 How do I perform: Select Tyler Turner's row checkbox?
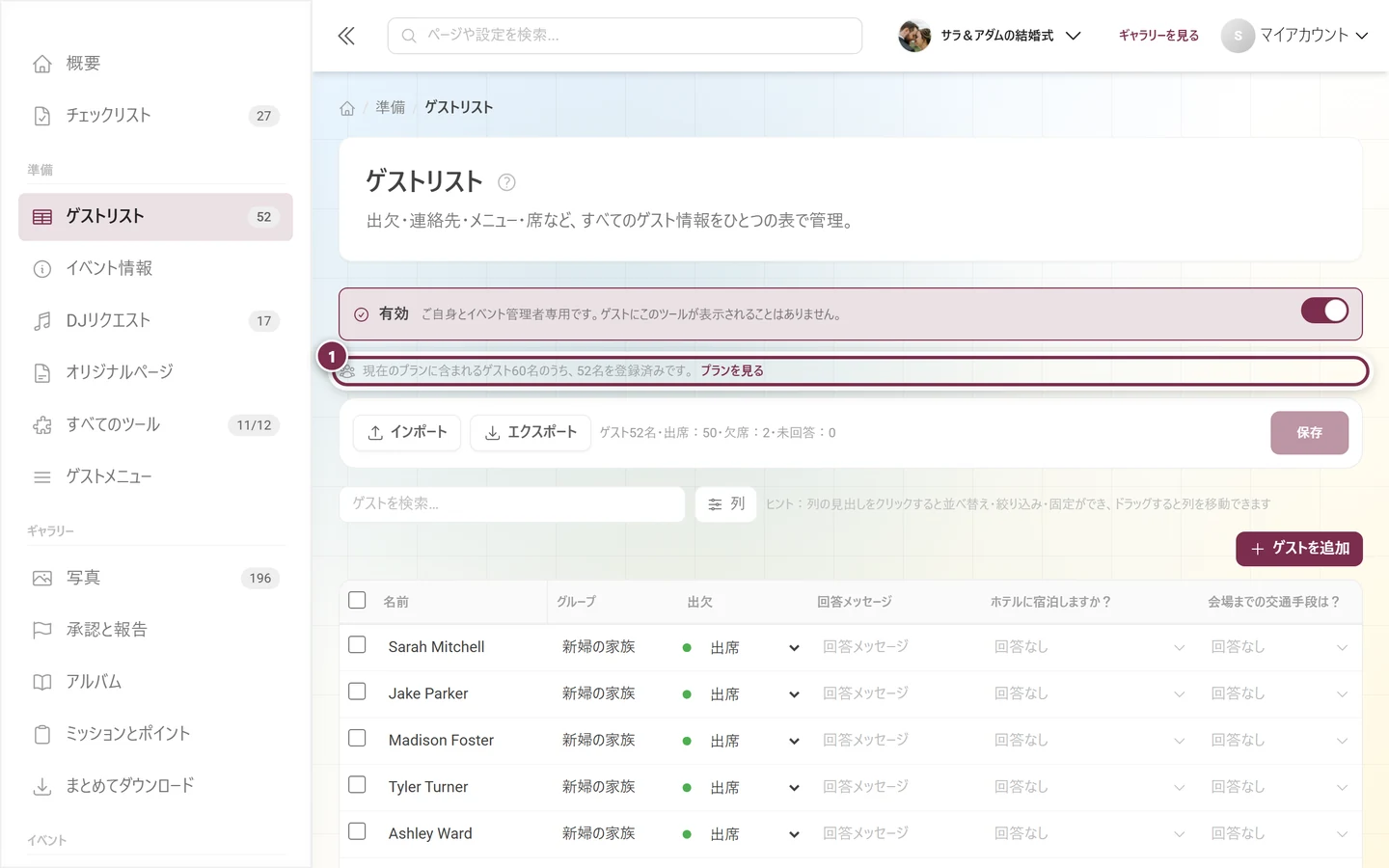pyautogui.click(x=357, y=784)
